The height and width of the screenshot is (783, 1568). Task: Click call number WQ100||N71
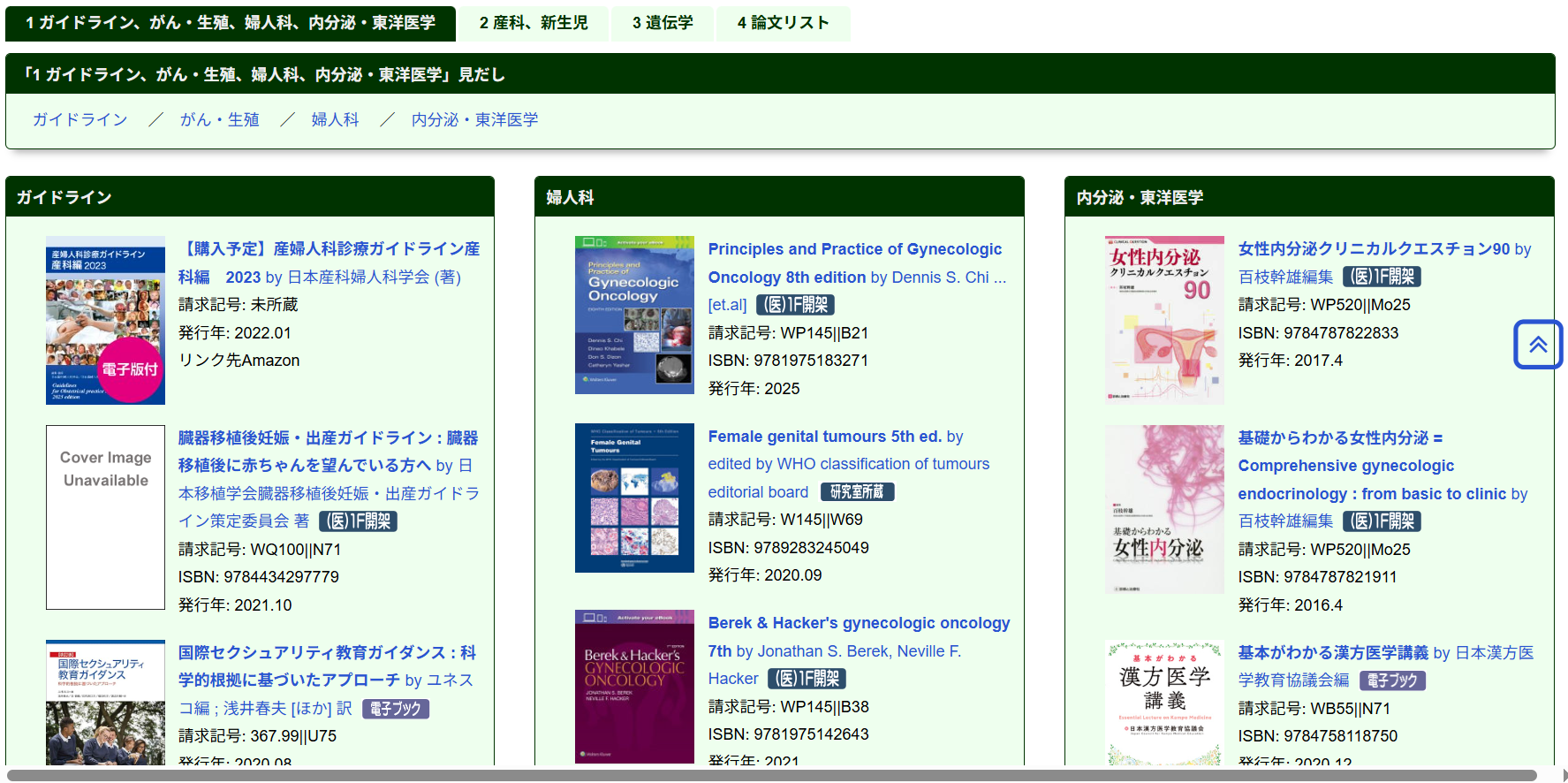(x=296, y=550)
